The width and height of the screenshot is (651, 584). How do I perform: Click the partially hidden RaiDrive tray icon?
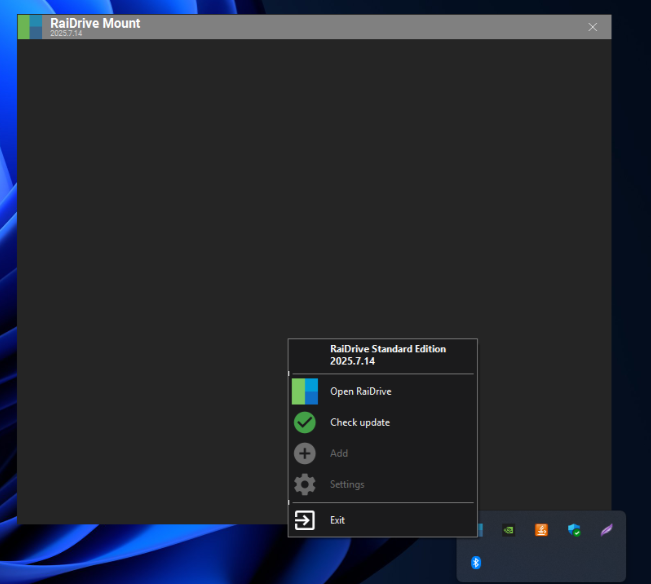coord(481,530)
